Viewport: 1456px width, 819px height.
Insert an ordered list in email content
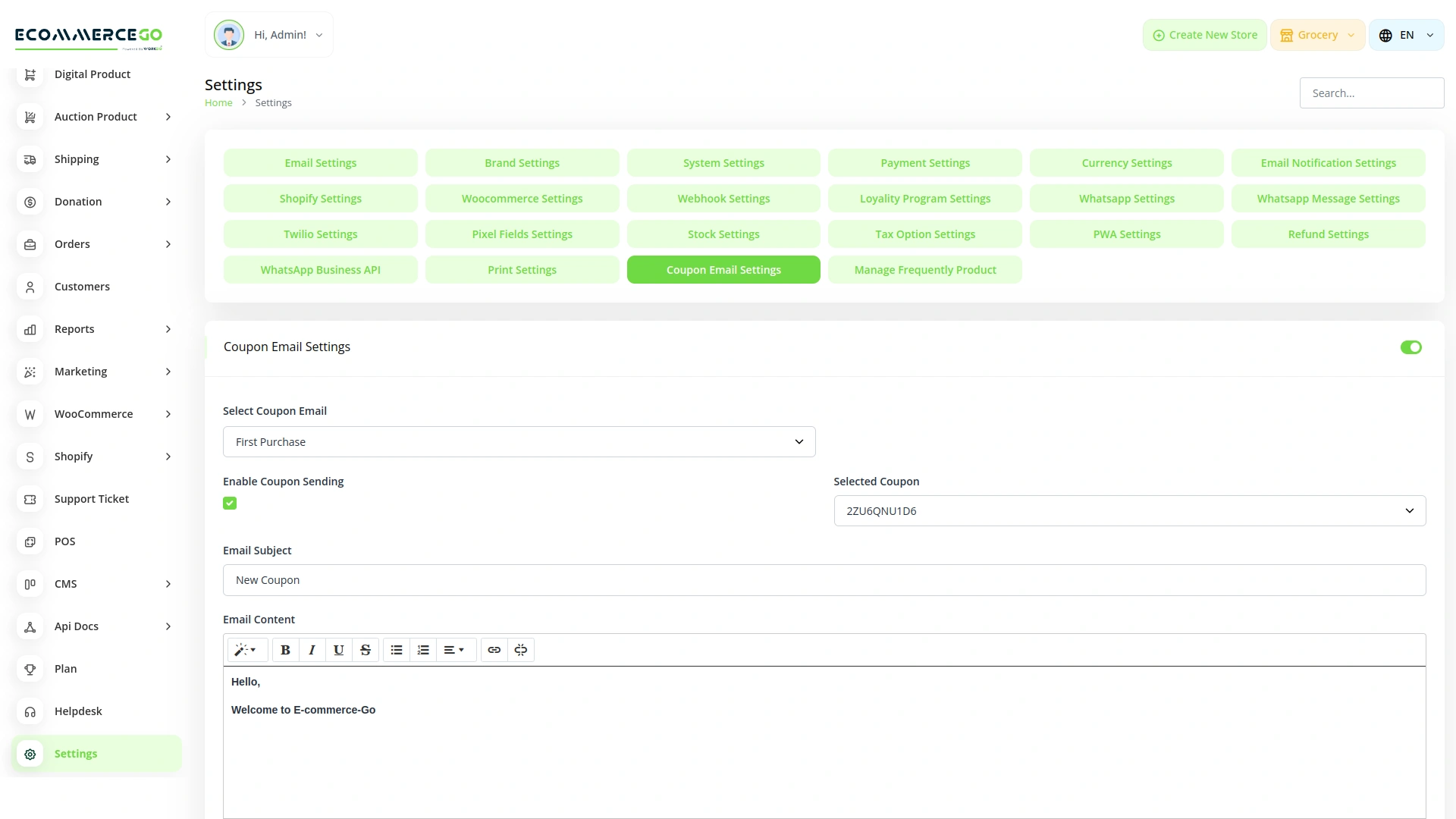[422, 650]
